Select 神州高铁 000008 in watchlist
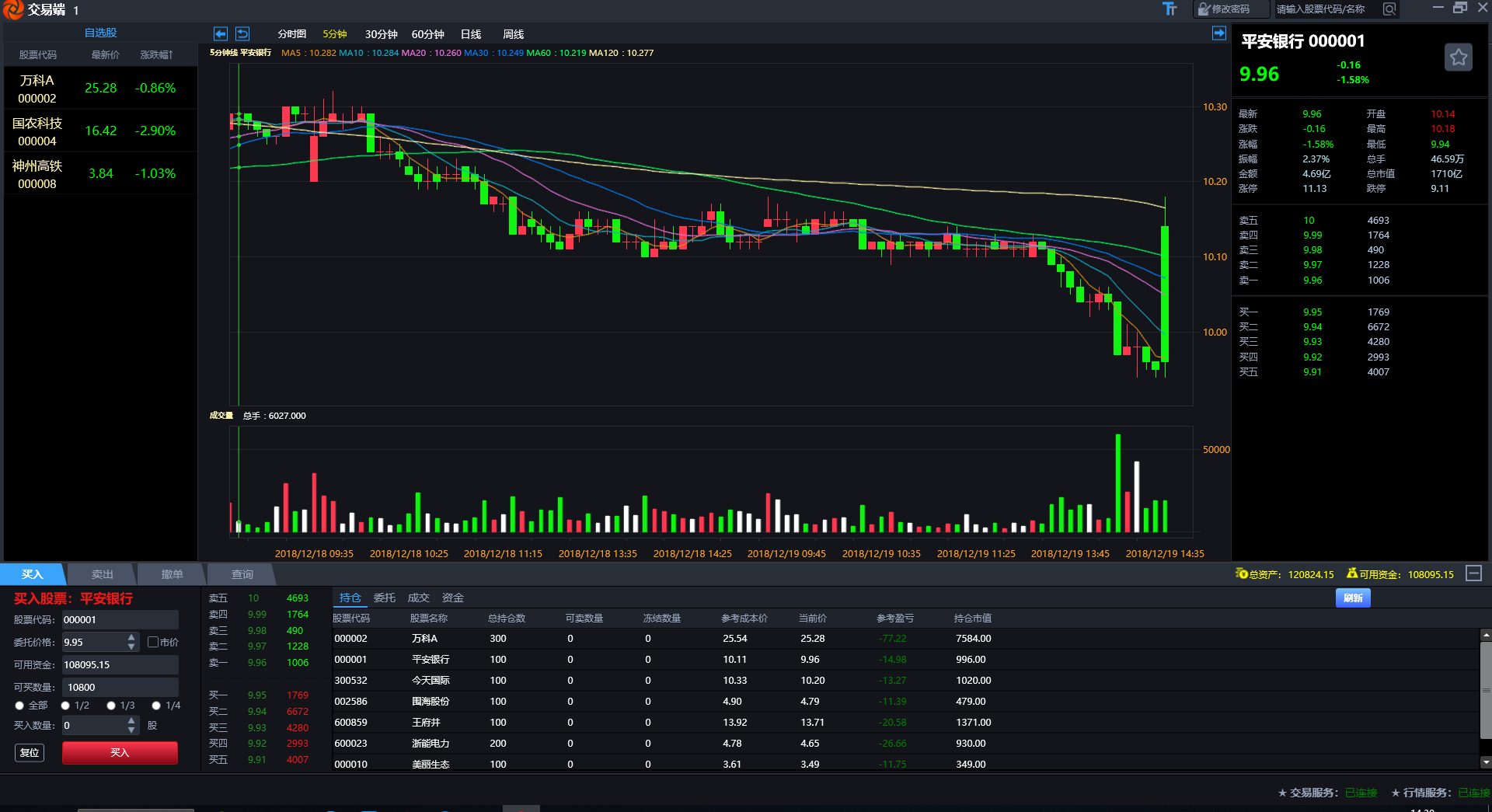Screen dimensions: 1492x812 click(x=100, y=174)
